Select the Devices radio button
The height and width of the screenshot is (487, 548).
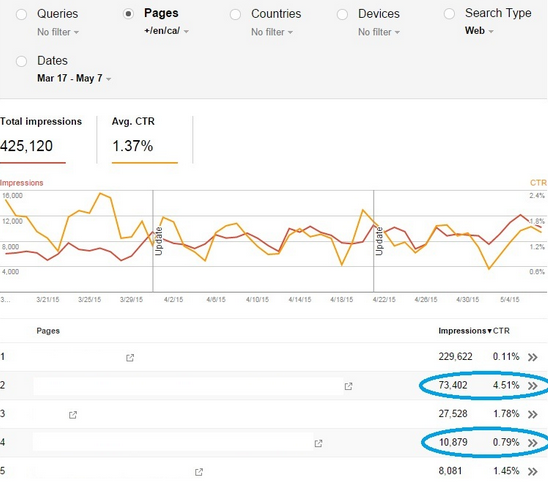[342, 15]
